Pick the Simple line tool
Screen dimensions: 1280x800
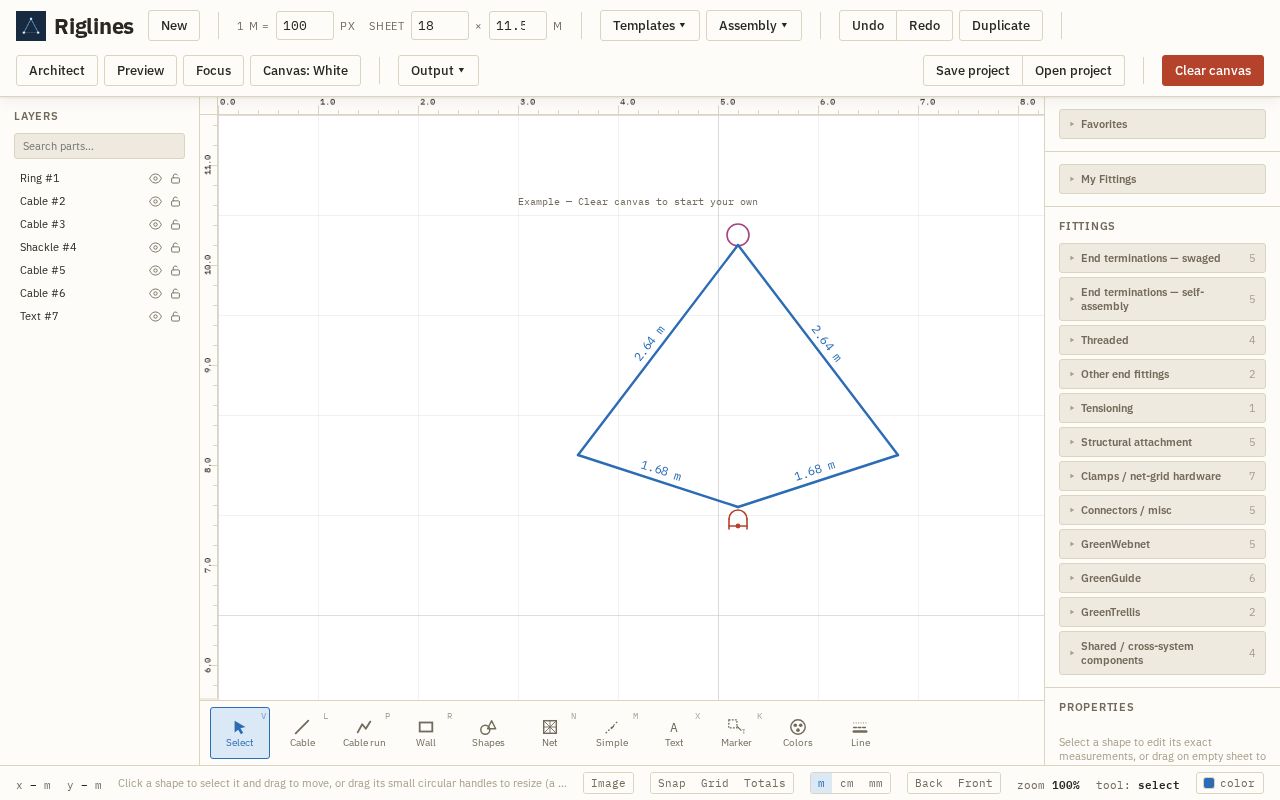coord(612,733)
